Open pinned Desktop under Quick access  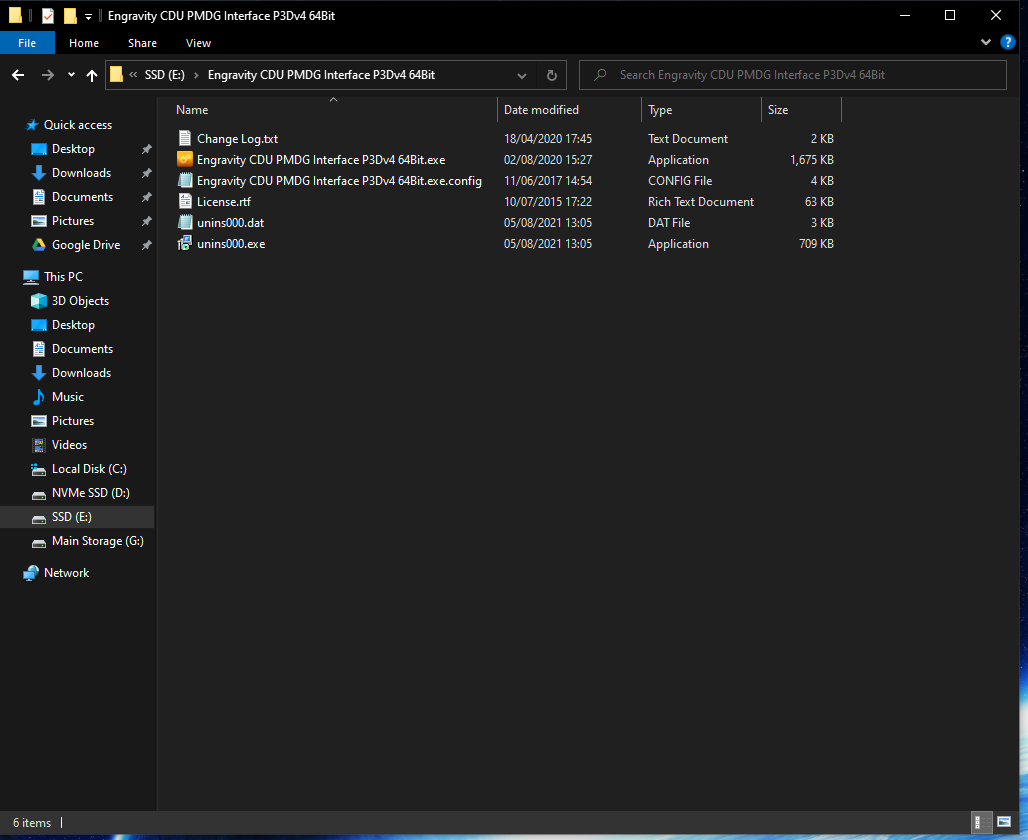tap(73, 149)
